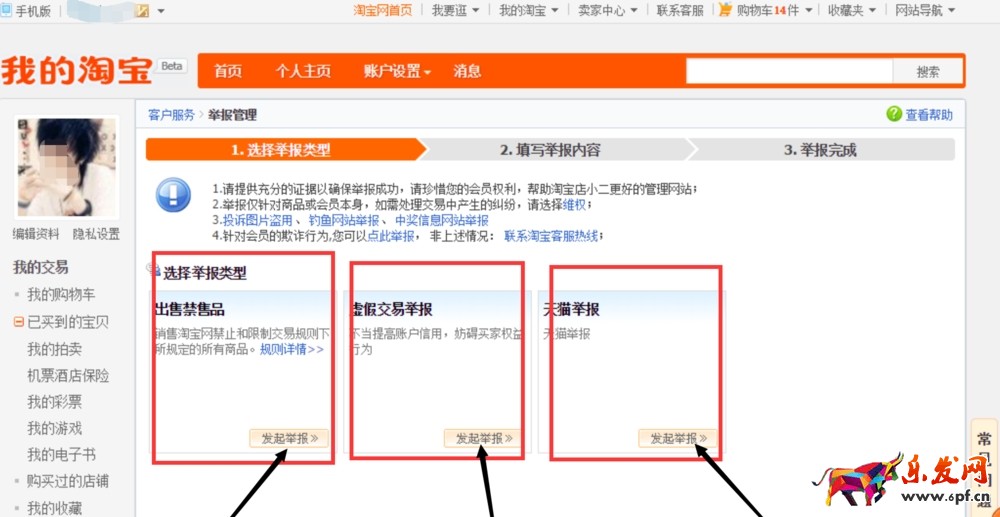The width and height of the screenshot is (1000, 517).
Task: Select step 1 选择举报类型 tab
Action: coord(281,150)
